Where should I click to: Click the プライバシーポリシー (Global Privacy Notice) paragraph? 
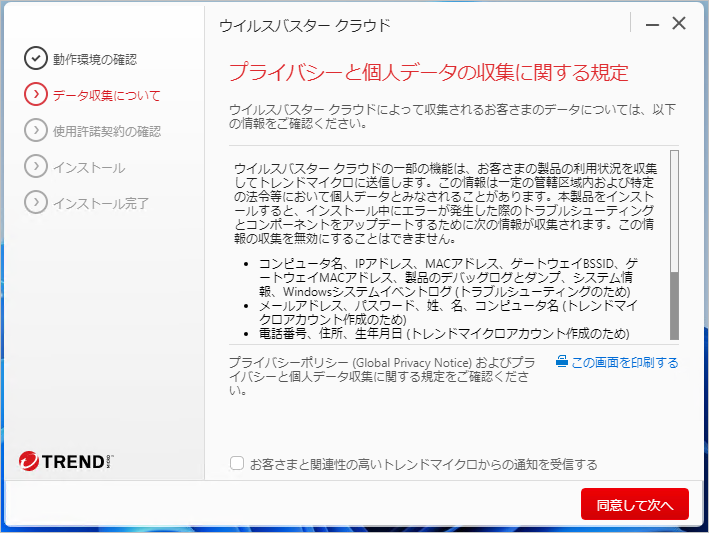pos(382,376)
